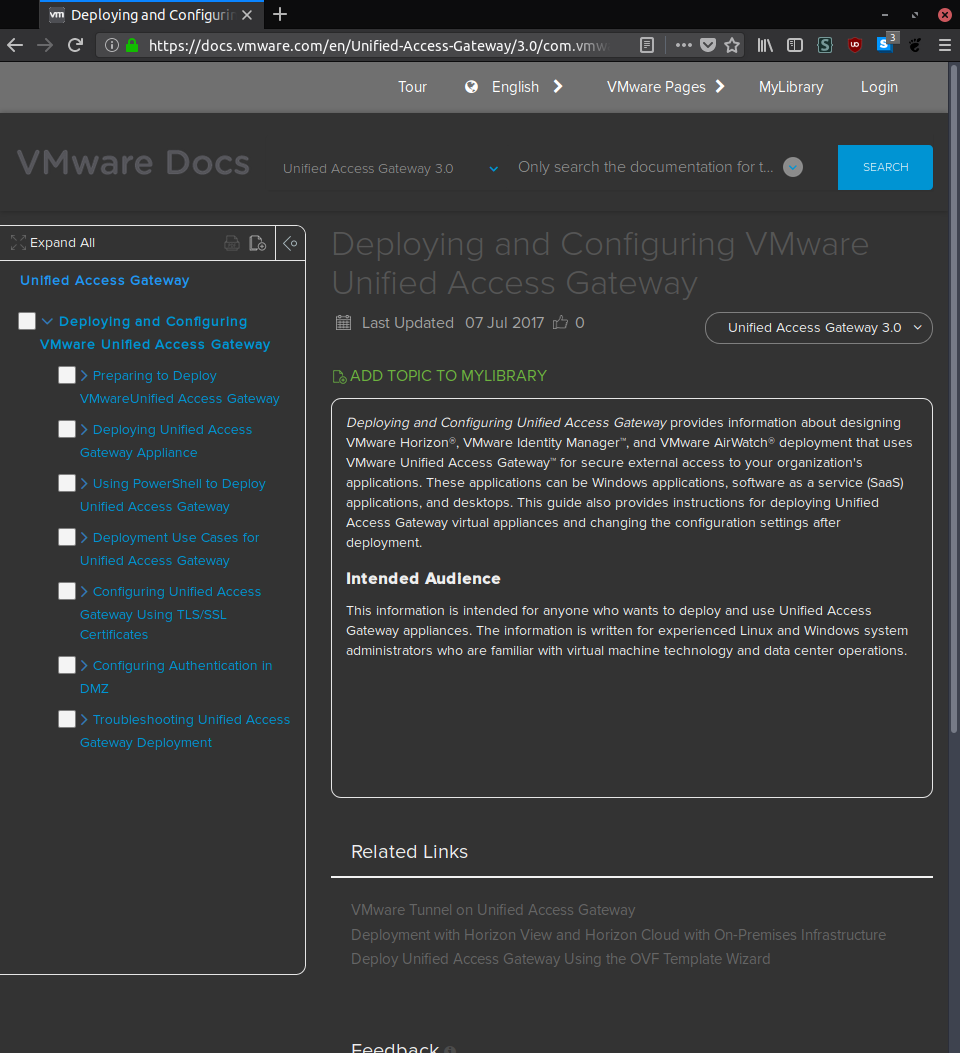Open page actions three-dot menu
Image resolution: width=960 pixels, height=1053 pixels.
click(683, 45)
